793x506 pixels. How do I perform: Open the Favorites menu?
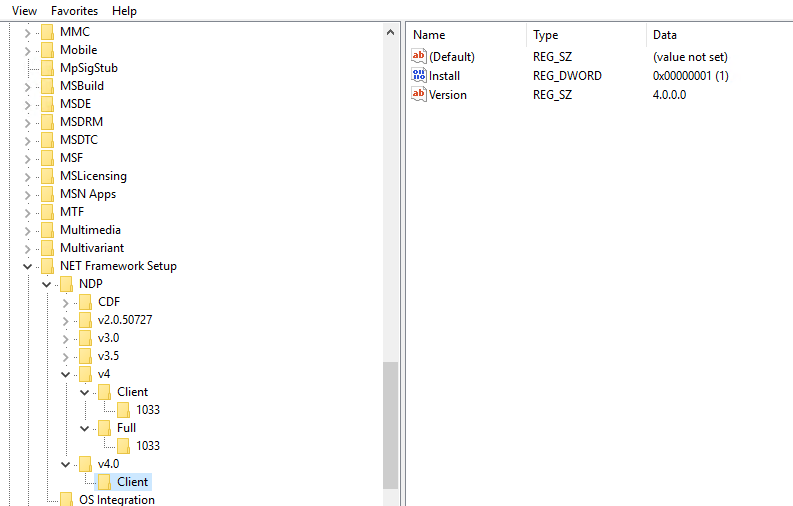[x=74, y=11]
